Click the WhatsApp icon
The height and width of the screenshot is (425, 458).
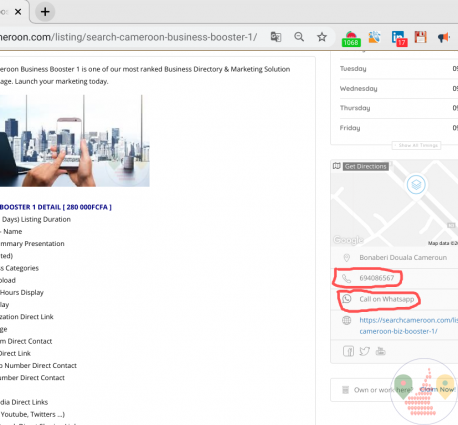point(347,299)
